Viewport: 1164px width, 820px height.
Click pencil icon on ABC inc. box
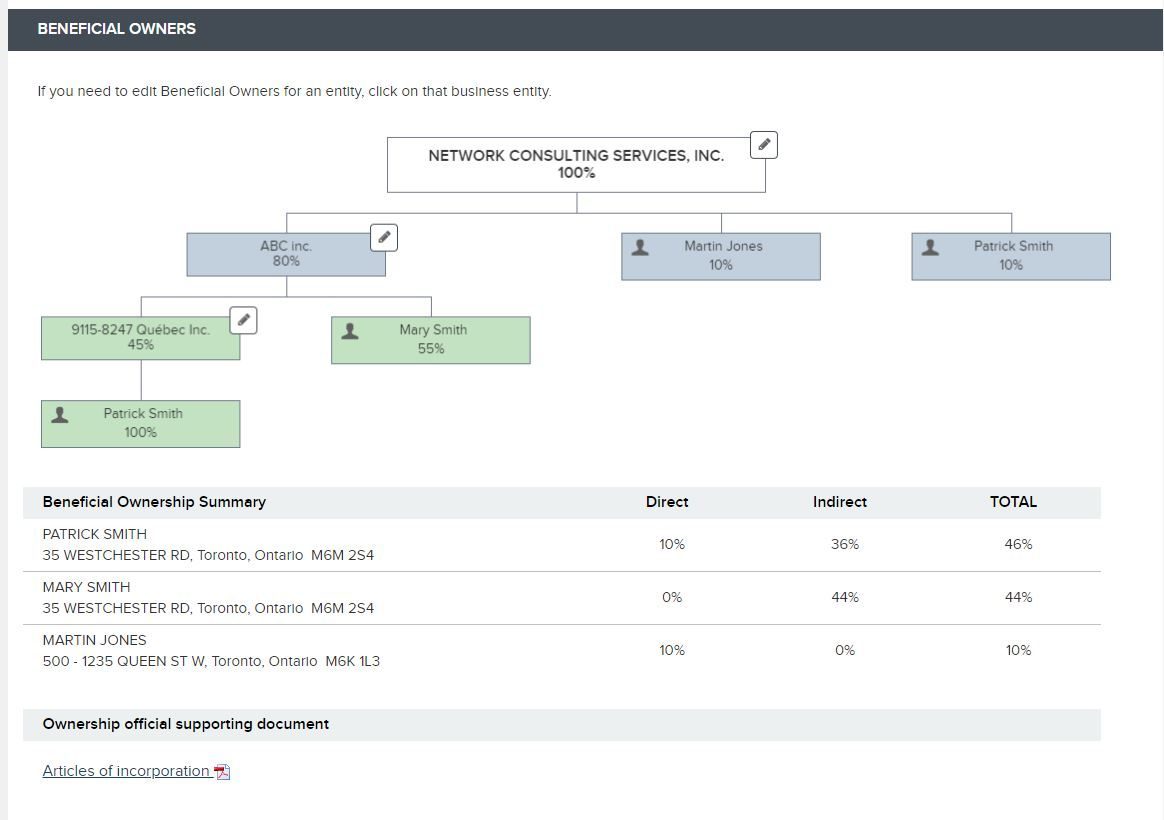pos(384,237)
